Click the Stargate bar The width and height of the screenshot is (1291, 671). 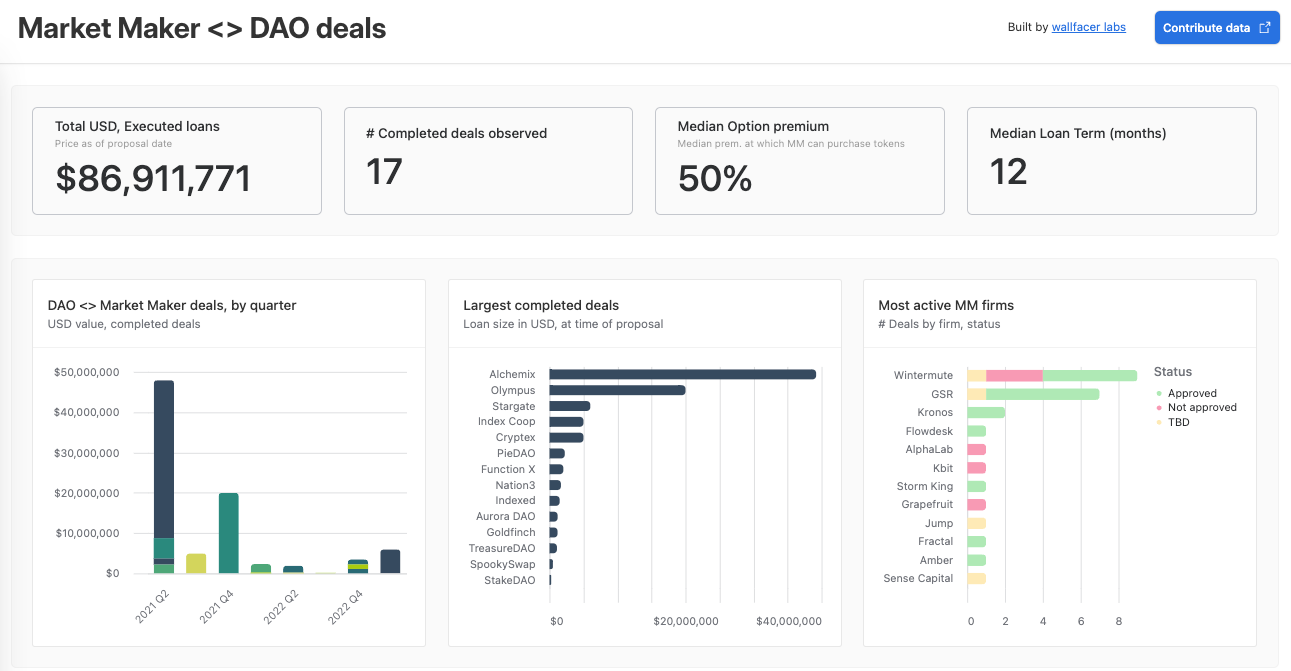(570, 406)
